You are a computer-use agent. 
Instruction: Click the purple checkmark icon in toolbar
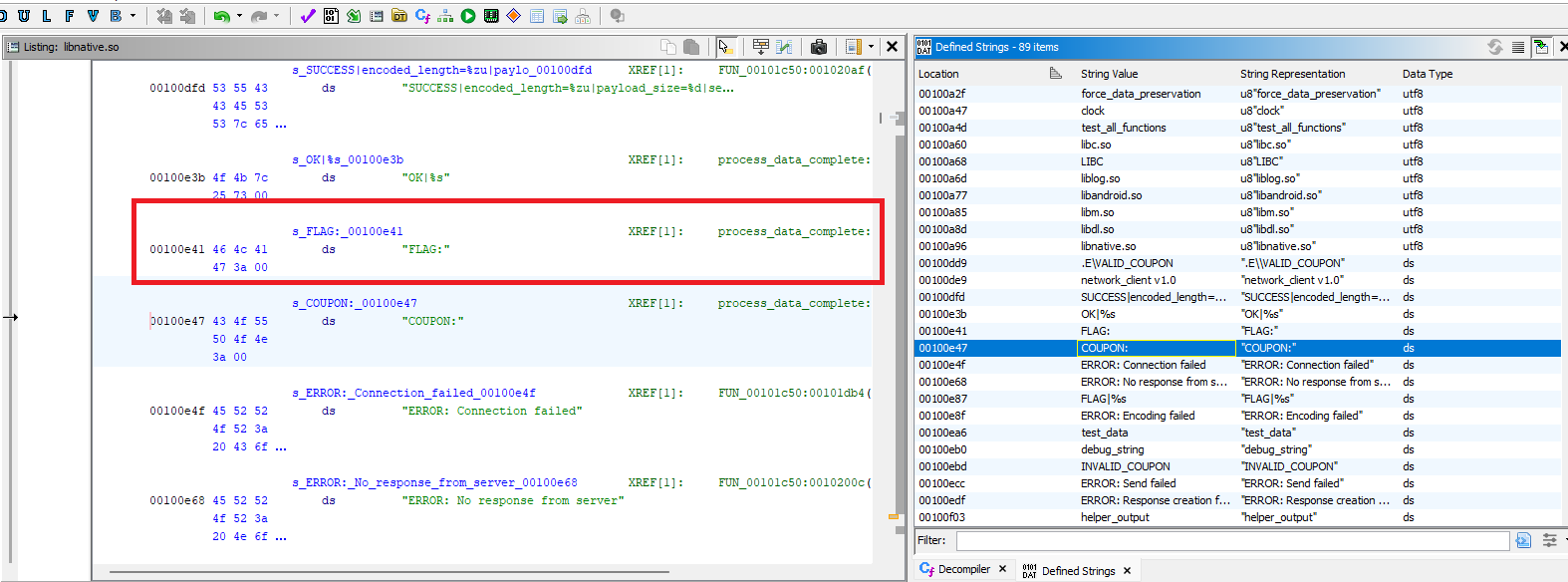click(308, 16)
